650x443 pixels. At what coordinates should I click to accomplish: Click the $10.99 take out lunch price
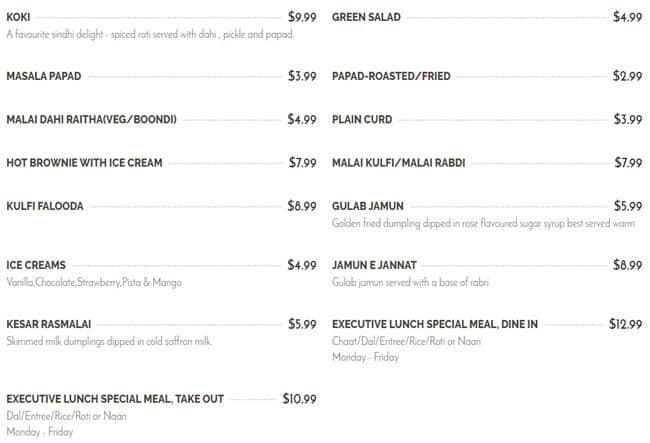pyautogui.click(x=299, y=398)
